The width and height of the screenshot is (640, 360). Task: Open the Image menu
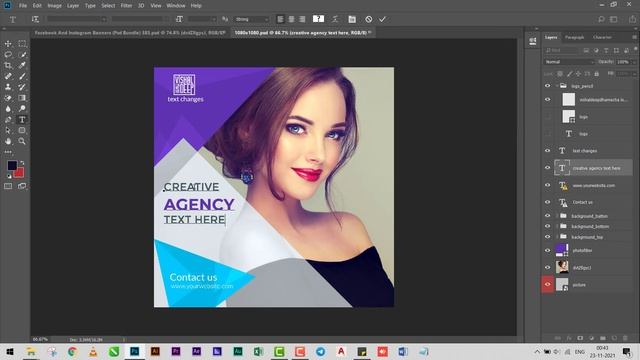[x=54, y=6]
